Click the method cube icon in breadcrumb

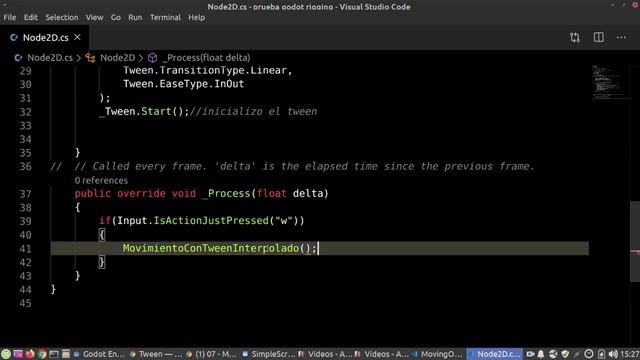pyautogui.click(x=152, y=58)
